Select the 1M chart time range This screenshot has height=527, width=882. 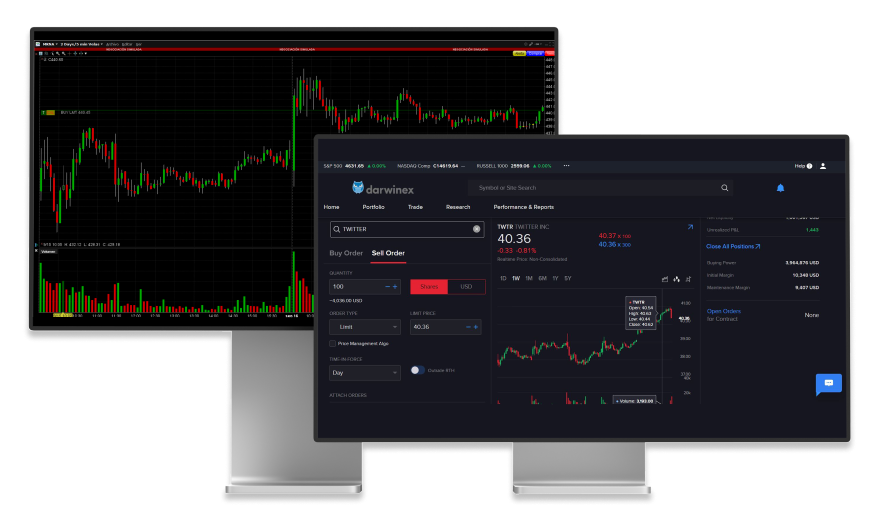click(x=528, y=278)
